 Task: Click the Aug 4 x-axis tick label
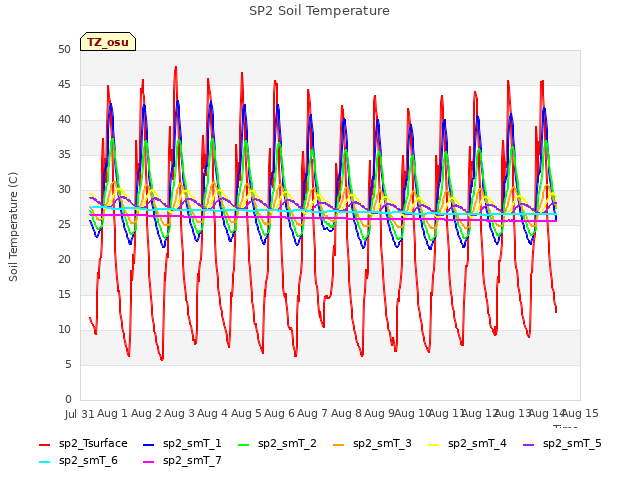213,413
